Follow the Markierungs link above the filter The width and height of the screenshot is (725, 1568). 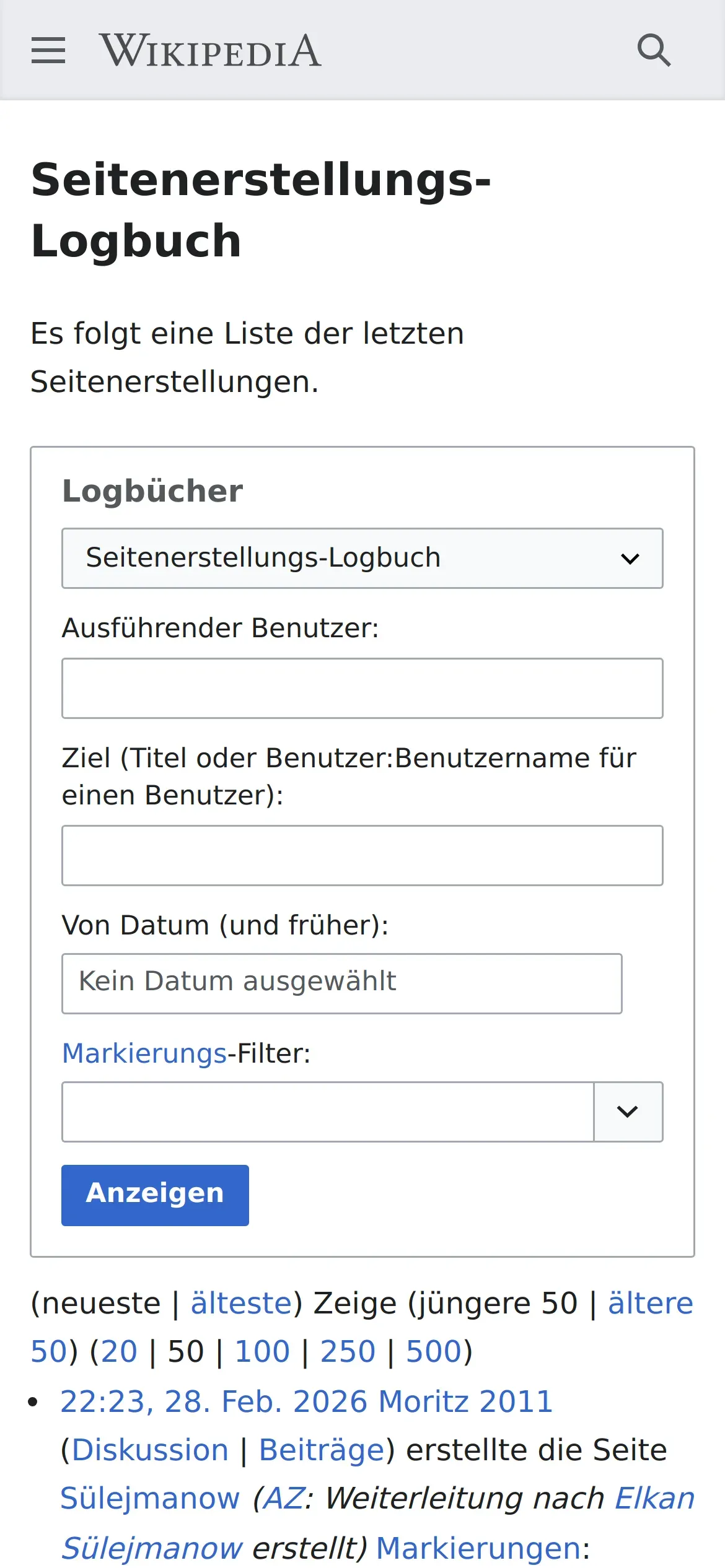coord(144,1053)
